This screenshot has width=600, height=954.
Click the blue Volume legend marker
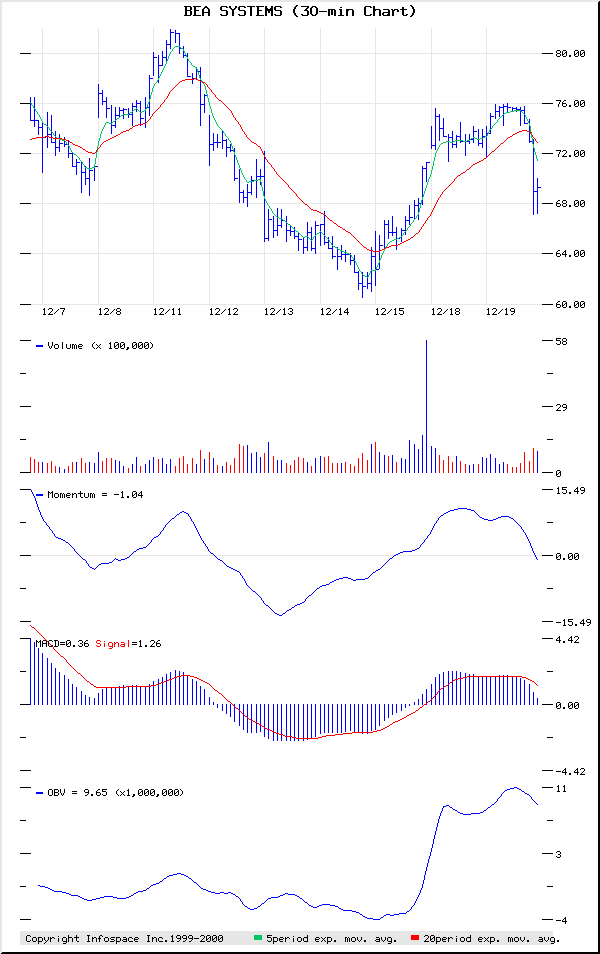[x=40, y=346]
